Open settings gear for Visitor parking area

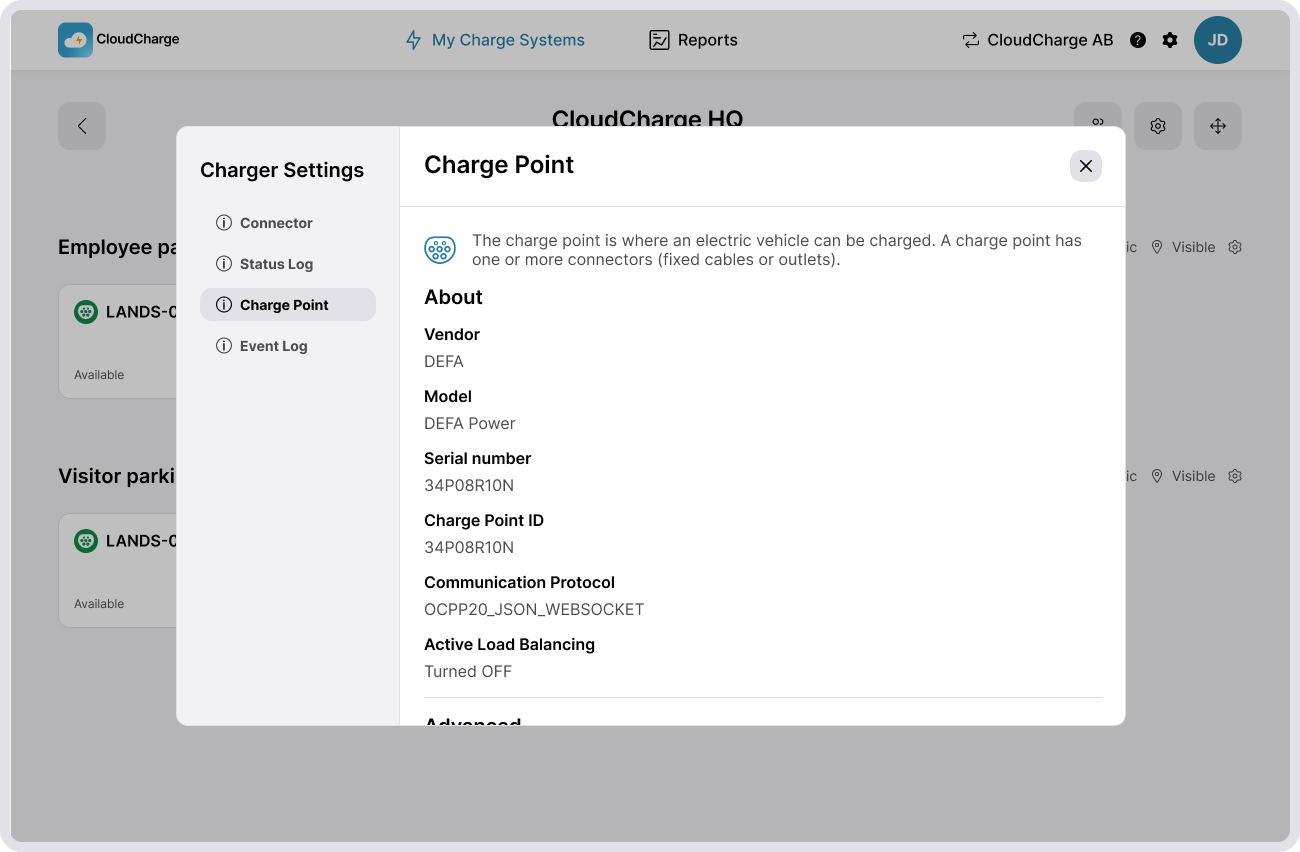(x=1234, y=476)
